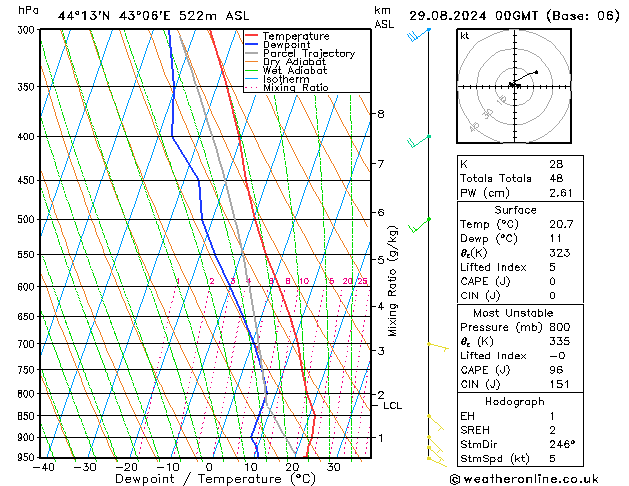
Task: Click the blue wind barb at 300 hPa
Action: click(418, 35)
